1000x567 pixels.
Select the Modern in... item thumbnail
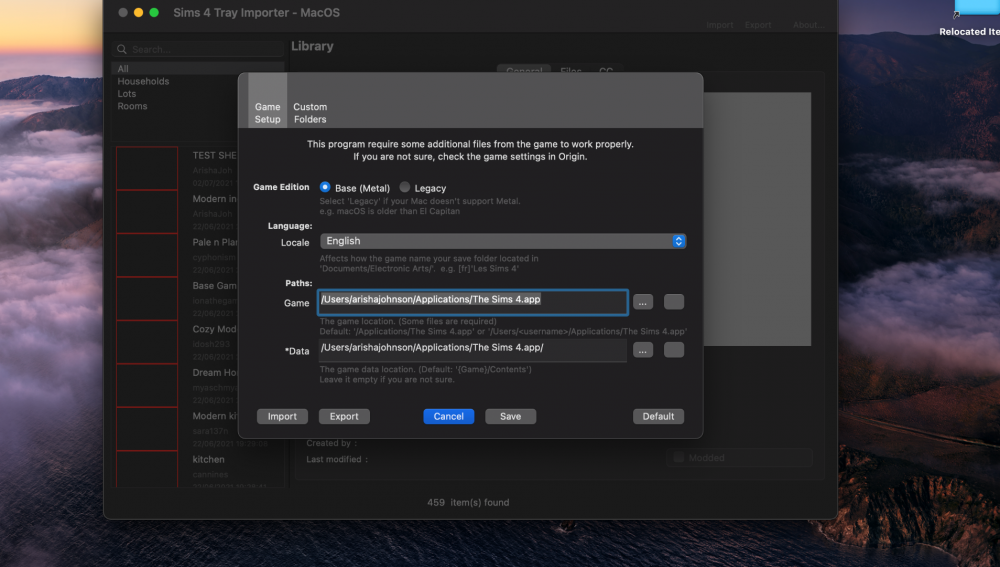[147, 212]
